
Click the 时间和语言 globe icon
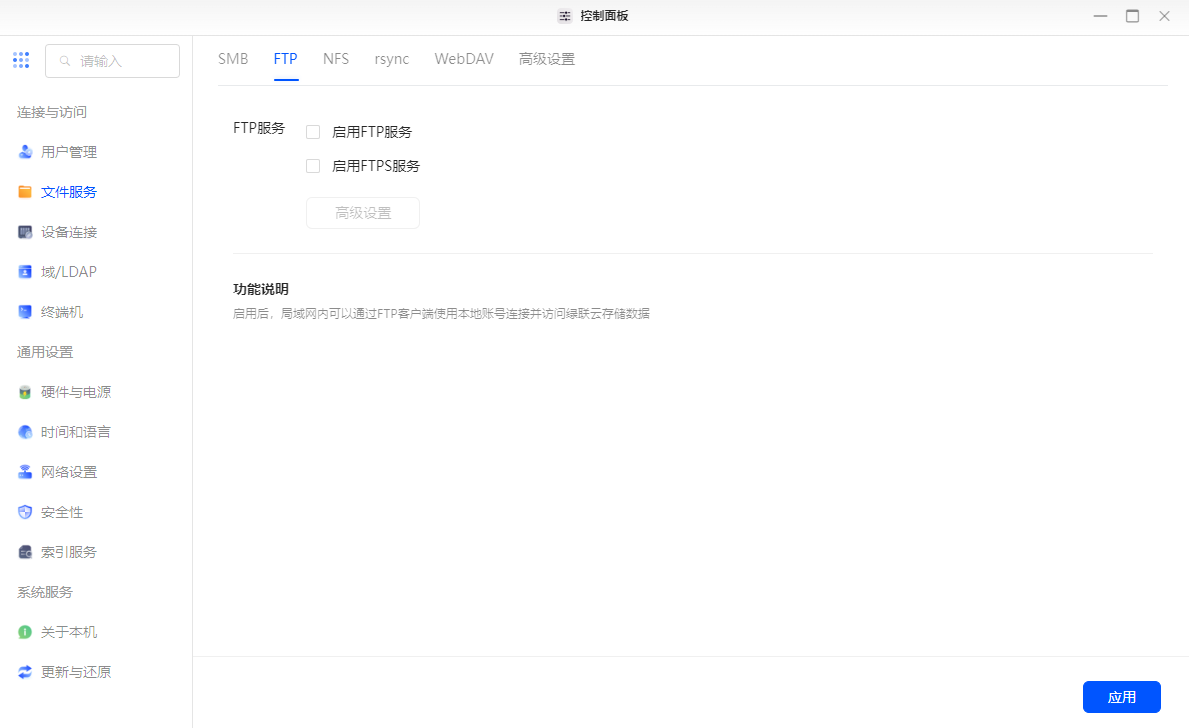tap(25, 432)
